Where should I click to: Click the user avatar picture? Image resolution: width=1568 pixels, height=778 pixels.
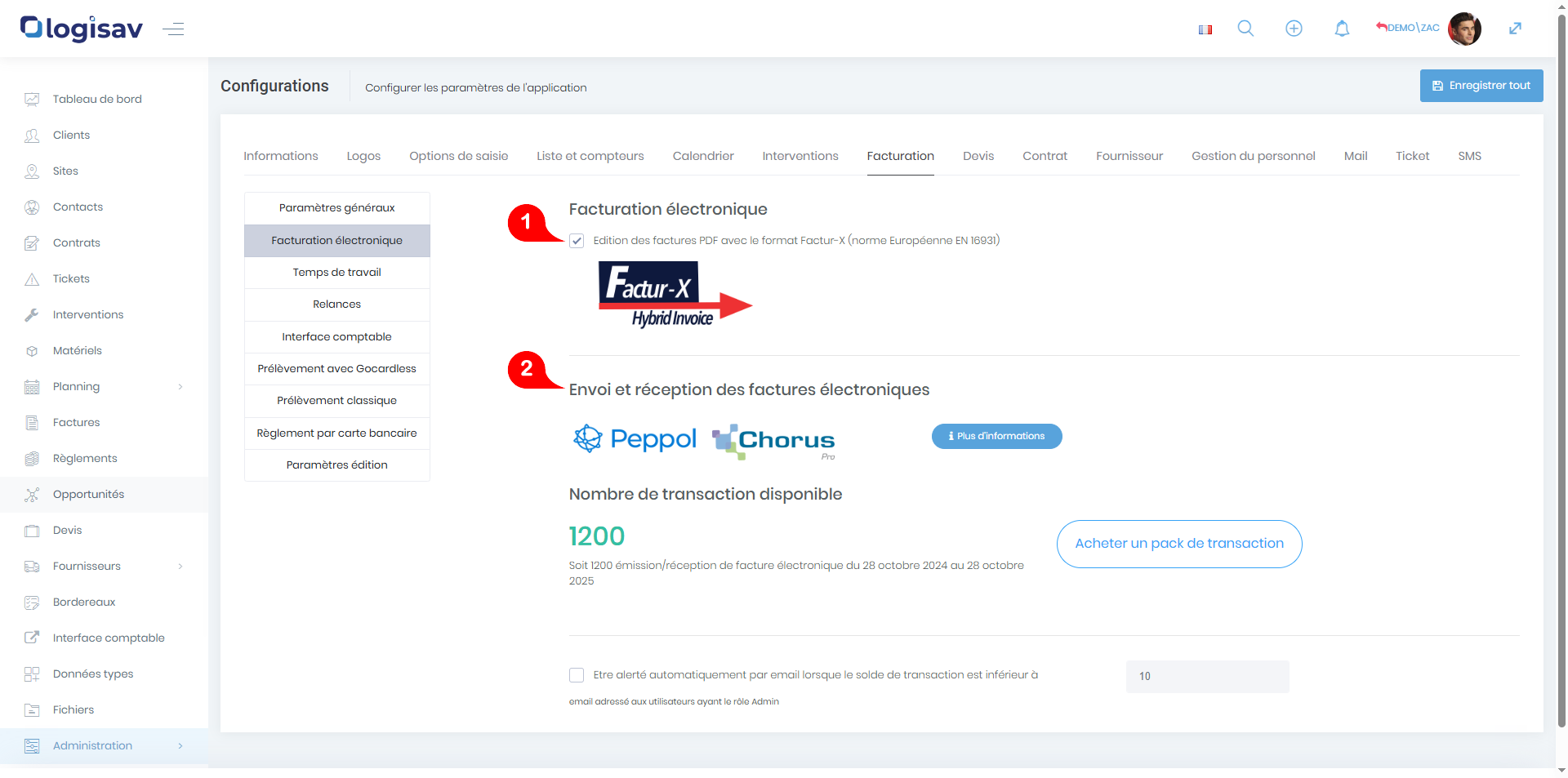coord(1463,29)
